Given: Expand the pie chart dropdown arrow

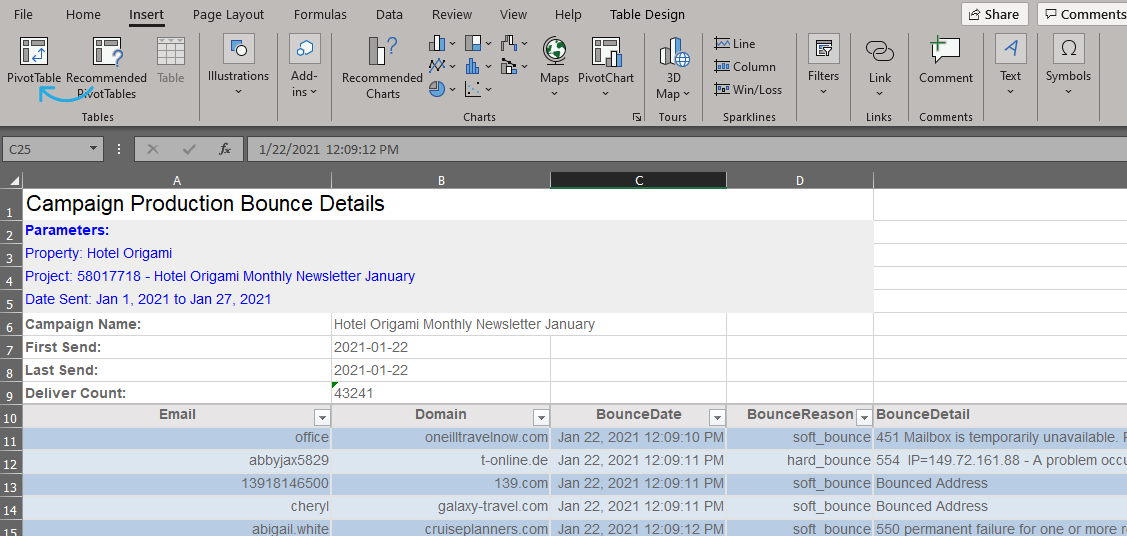Looking at the screenshot, I should [x=453, y=90].
